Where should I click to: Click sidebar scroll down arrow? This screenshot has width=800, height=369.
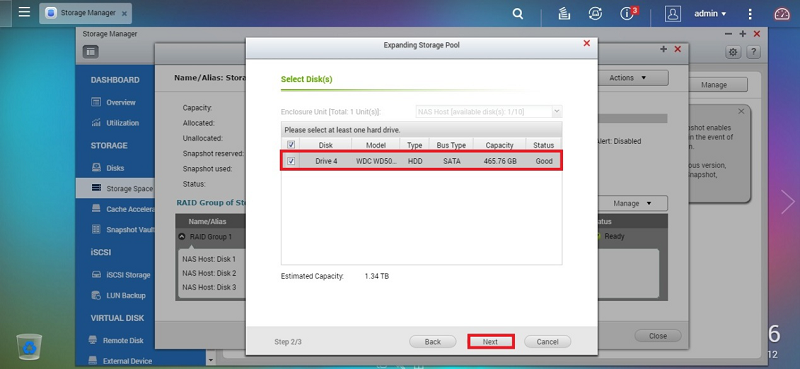point(211,361)
